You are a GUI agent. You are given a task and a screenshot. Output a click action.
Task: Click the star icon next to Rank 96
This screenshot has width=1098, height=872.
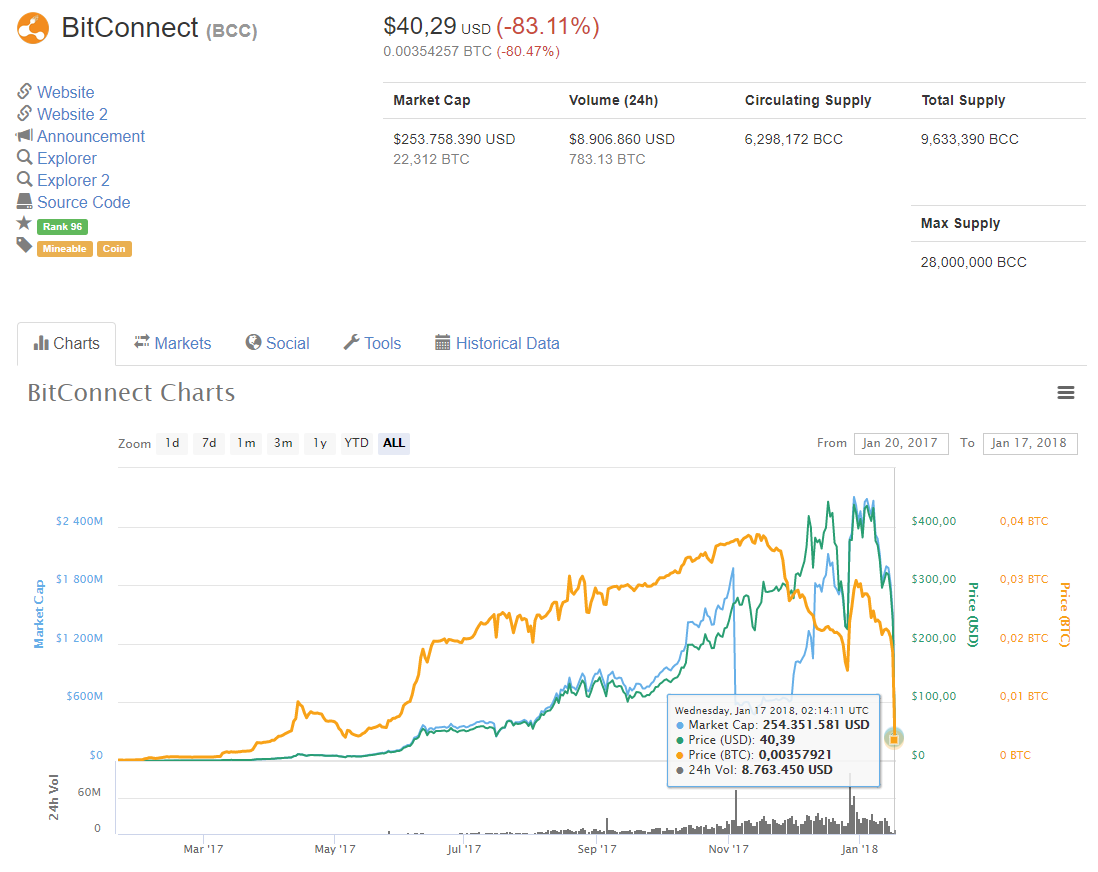[x=25, y=223]
